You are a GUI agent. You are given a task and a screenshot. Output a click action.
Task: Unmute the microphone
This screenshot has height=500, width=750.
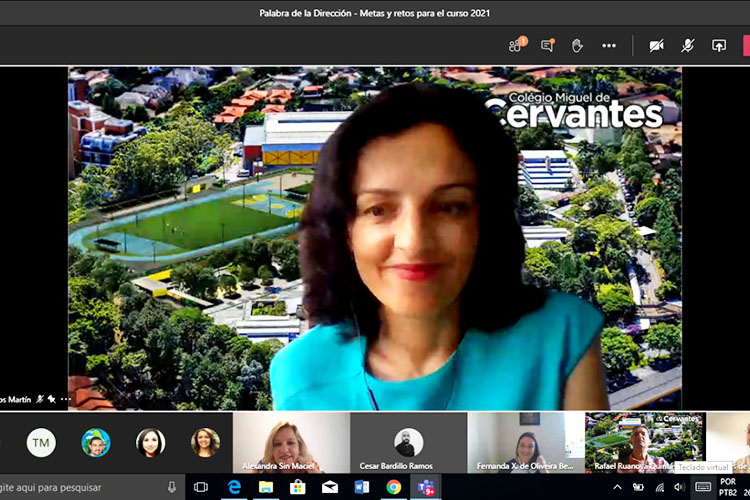tap(688, 45)
